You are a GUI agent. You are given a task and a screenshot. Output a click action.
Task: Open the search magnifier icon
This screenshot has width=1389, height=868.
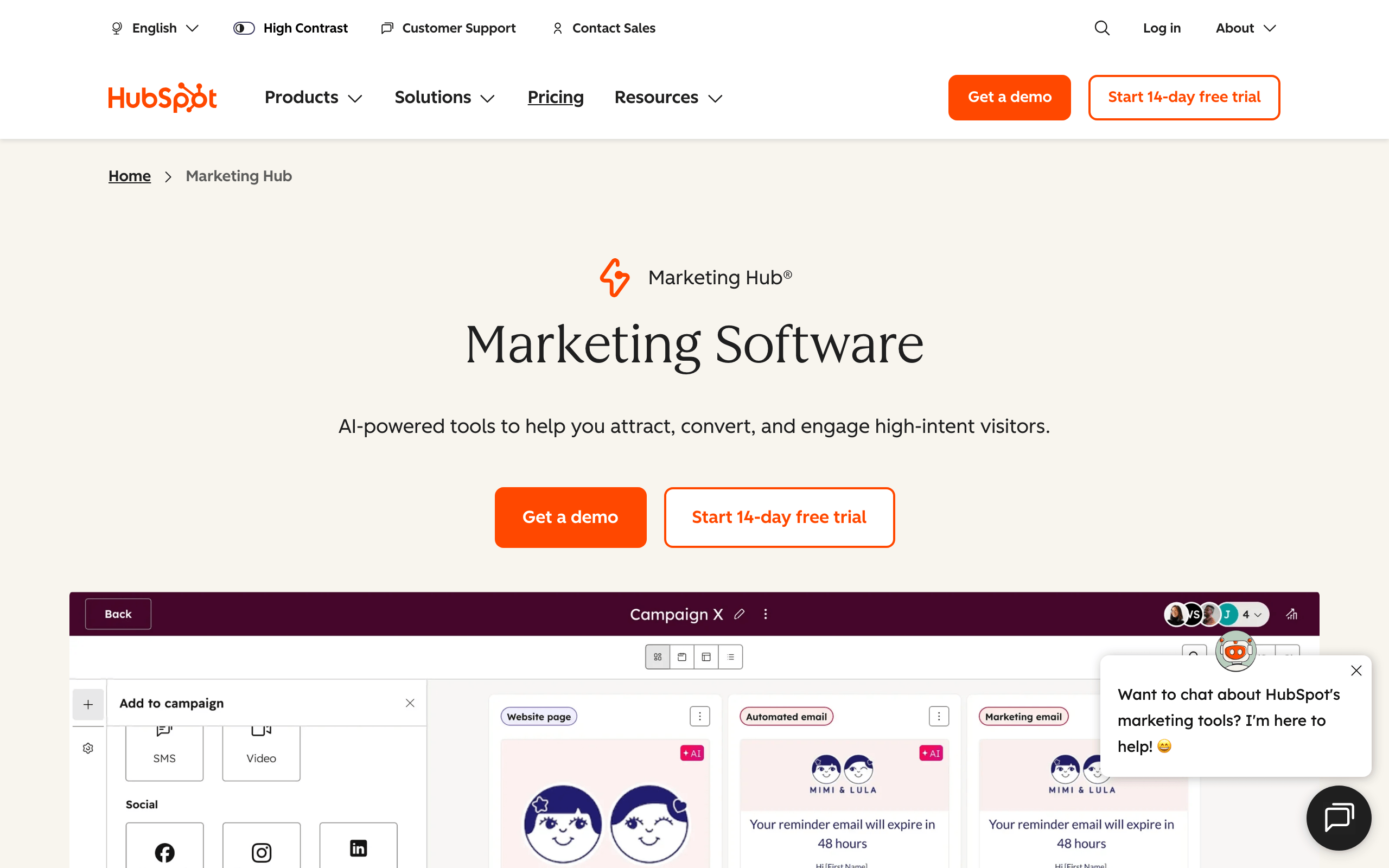click(x=1101, y=28)
